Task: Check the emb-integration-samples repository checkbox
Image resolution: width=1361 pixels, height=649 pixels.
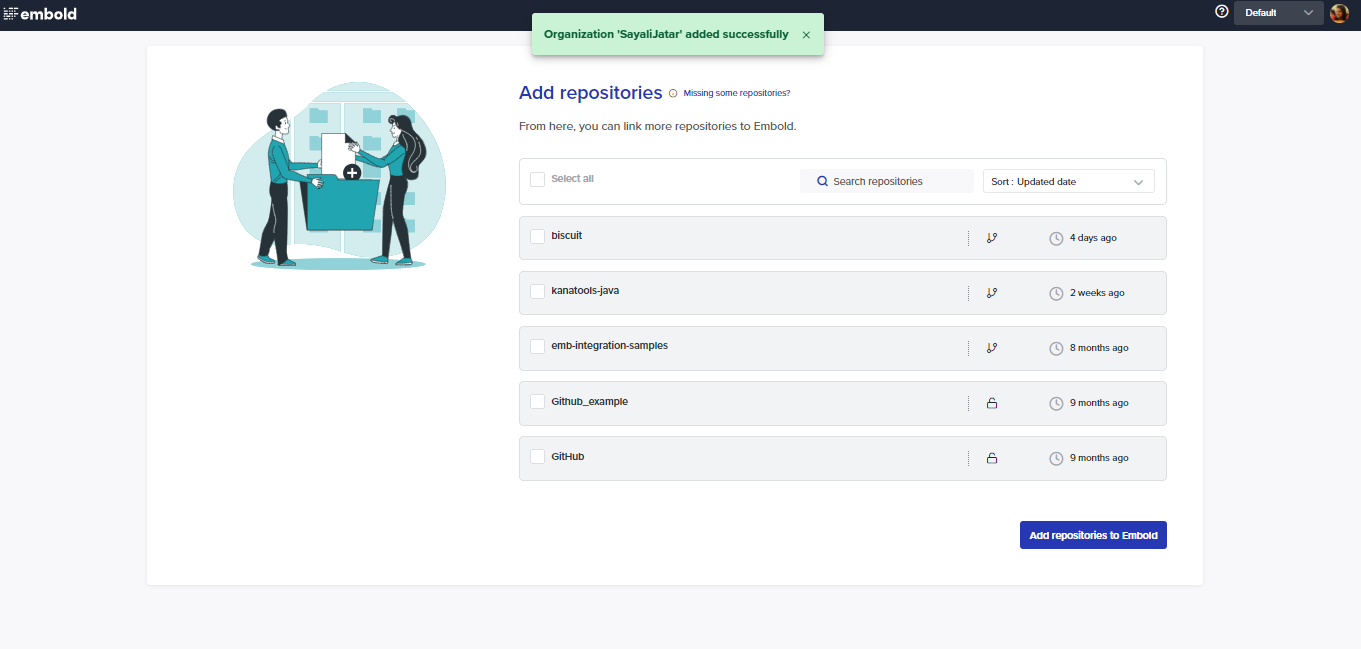Action: click(537, 346)
